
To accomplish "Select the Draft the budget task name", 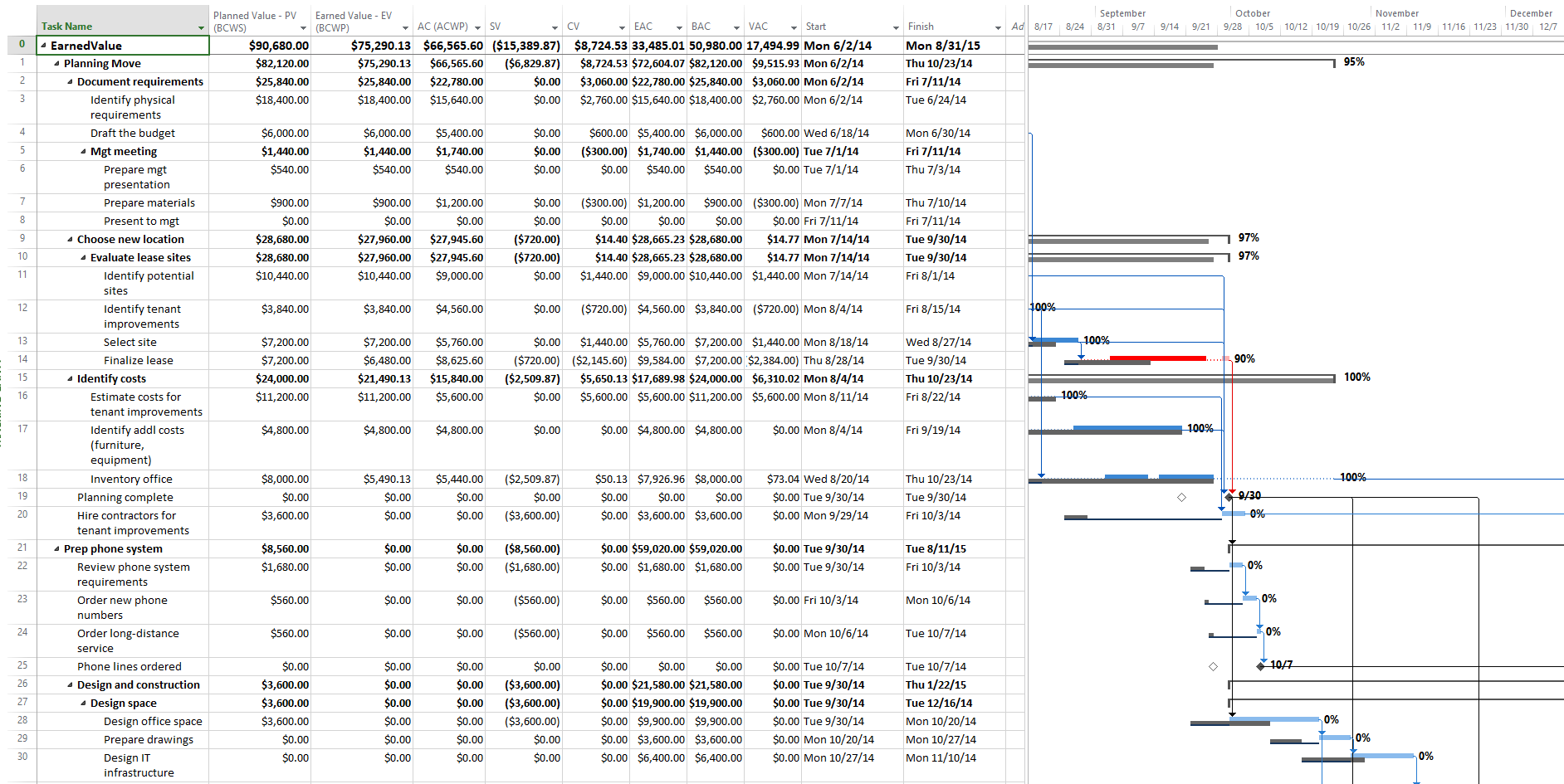I will (x=133, y=134).
